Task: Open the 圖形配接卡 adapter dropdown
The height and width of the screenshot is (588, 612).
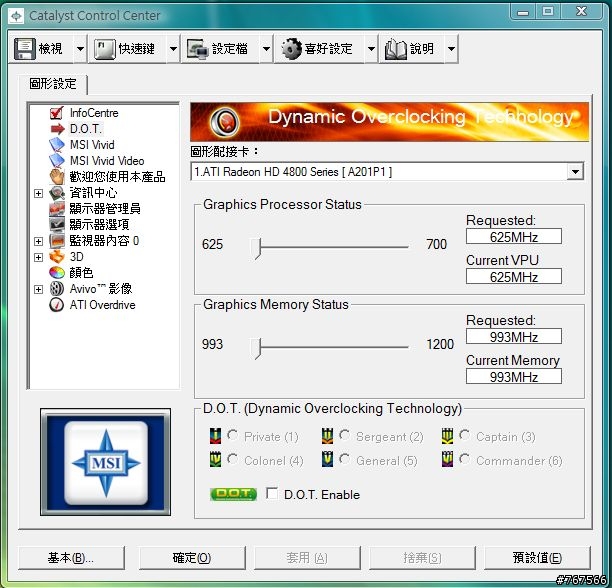Action: tap(575, 172)
